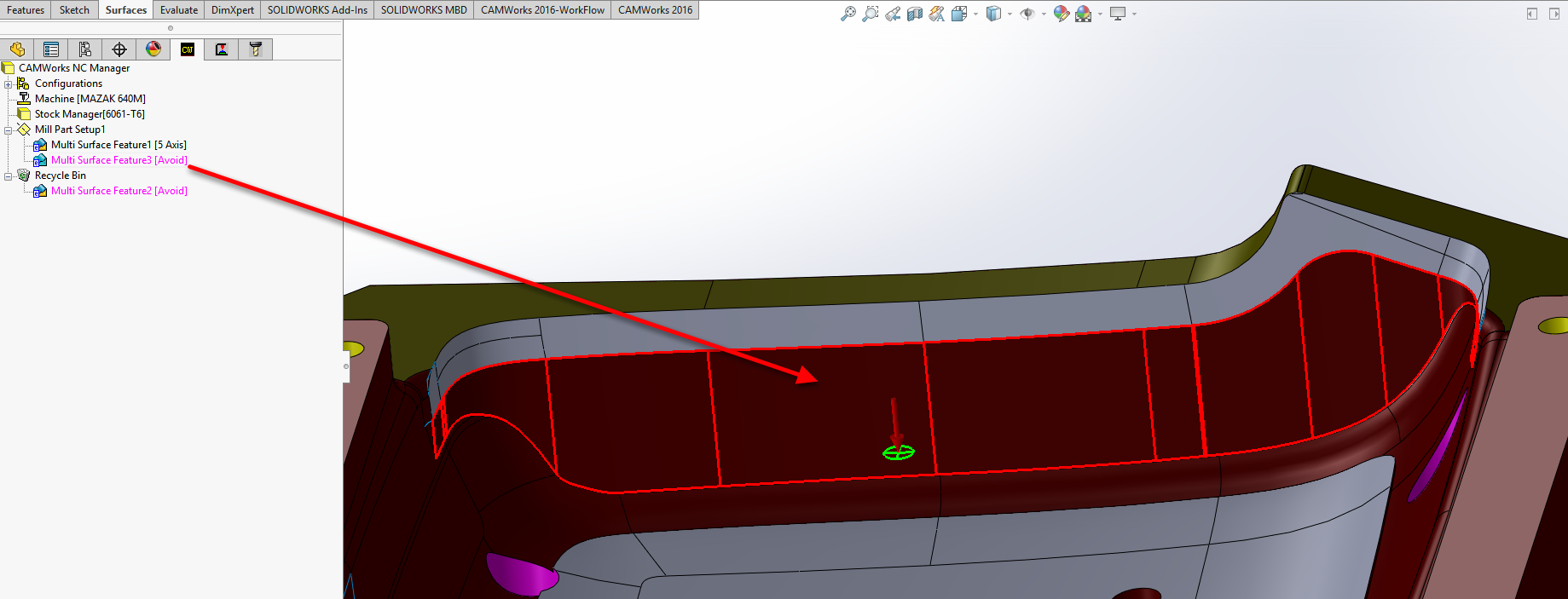Image resolution: width=1568 pixels, height=599 pixels.
Task: Activate the Section View tool
Action: pyautogui.click(x=914, y=14)
